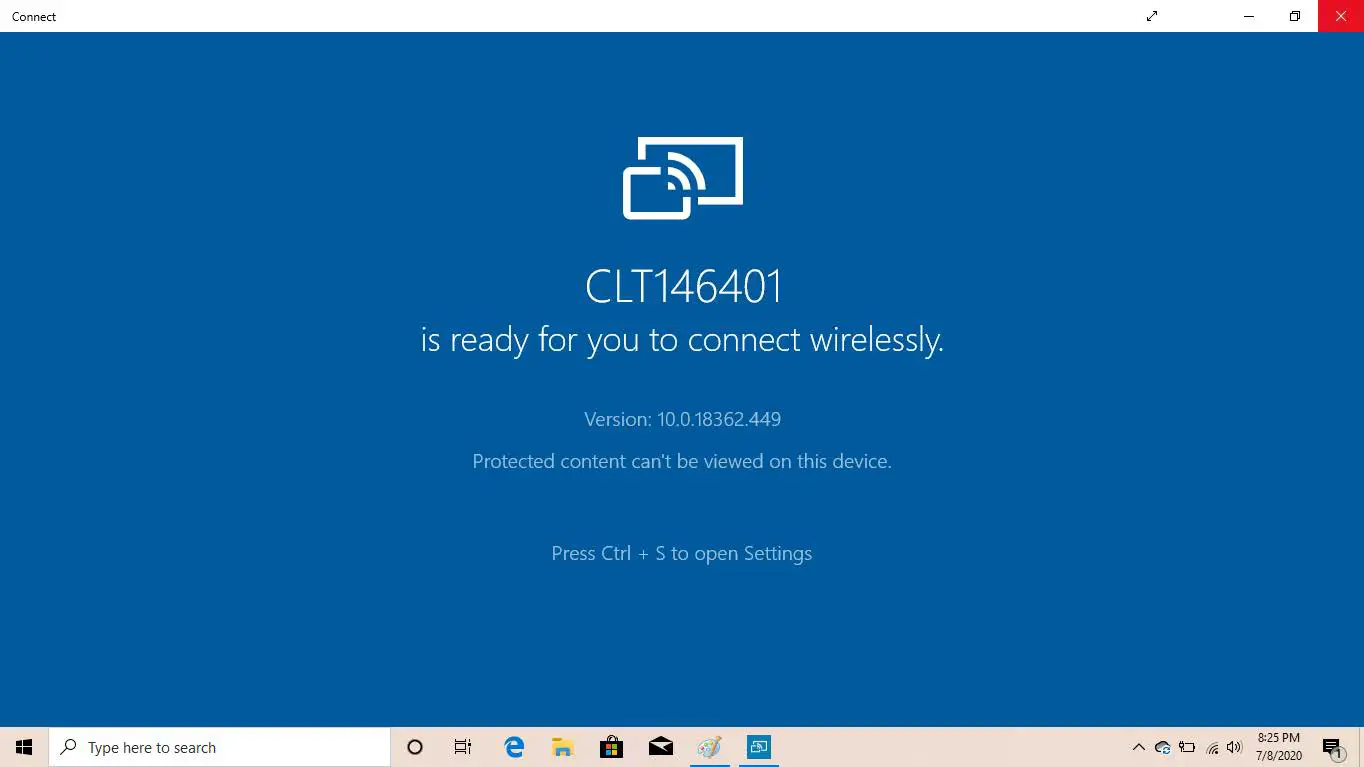Click the Connect title bar label
Screen dimensions: 1364x767
33,16
